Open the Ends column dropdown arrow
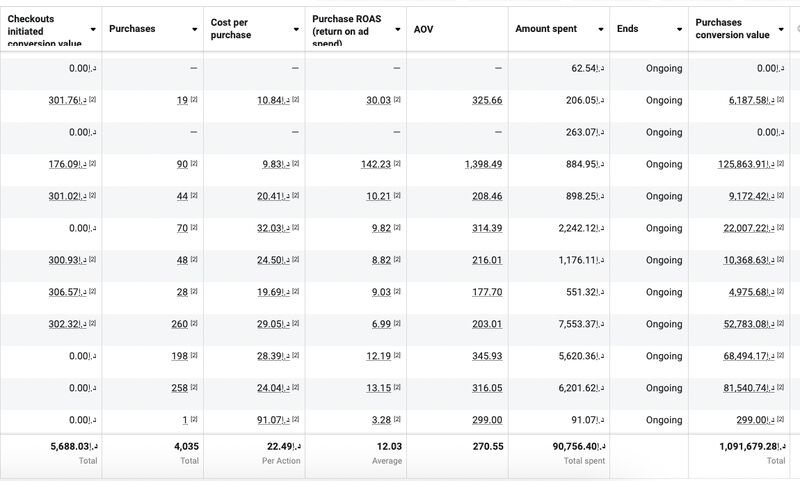 pos(680,29)
